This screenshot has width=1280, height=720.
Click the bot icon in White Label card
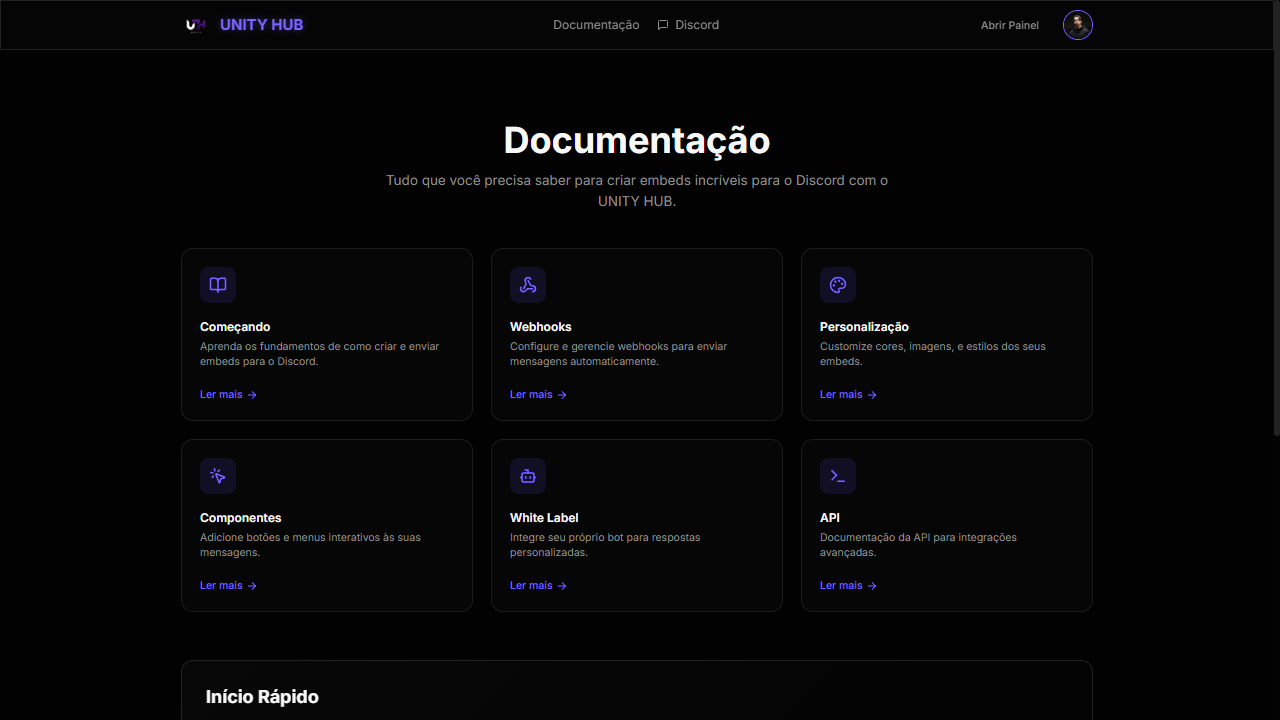click(x=528, y=476)
